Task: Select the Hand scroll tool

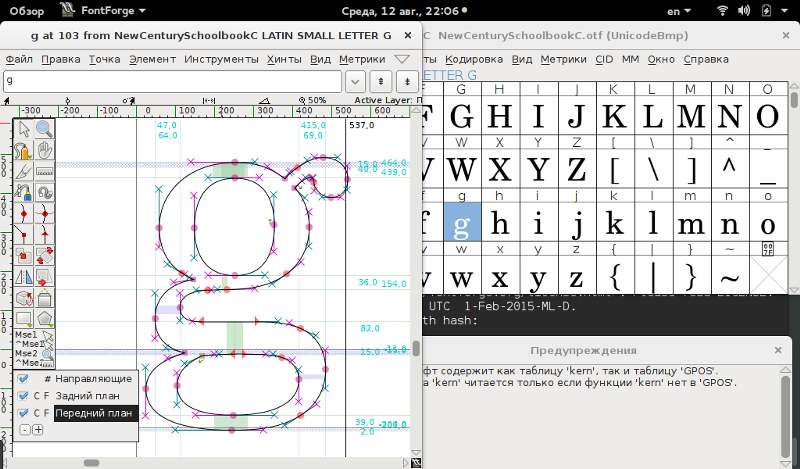Action: pos(44,151)
